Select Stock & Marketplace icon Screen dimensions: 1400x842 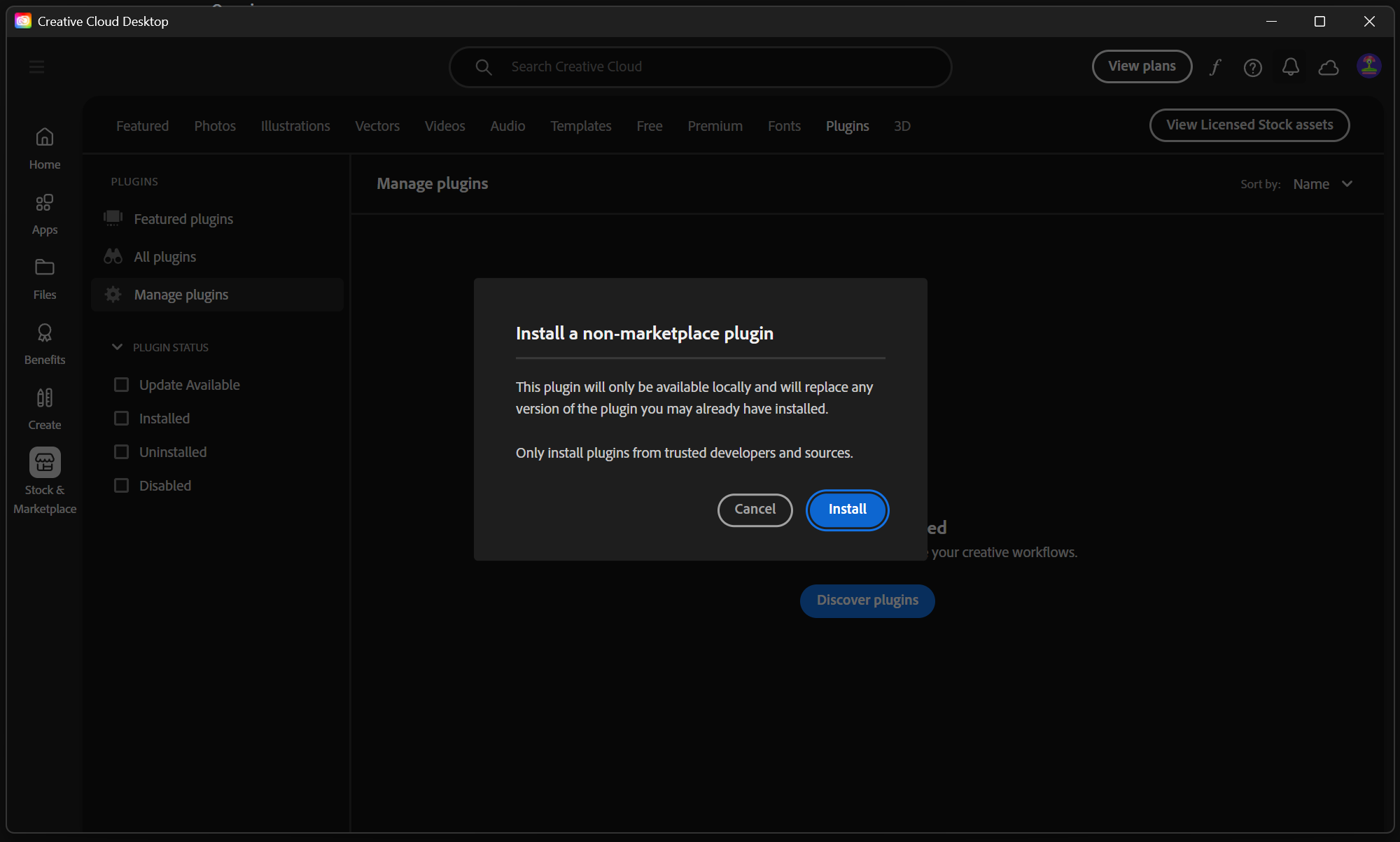[x=45, y=463]
